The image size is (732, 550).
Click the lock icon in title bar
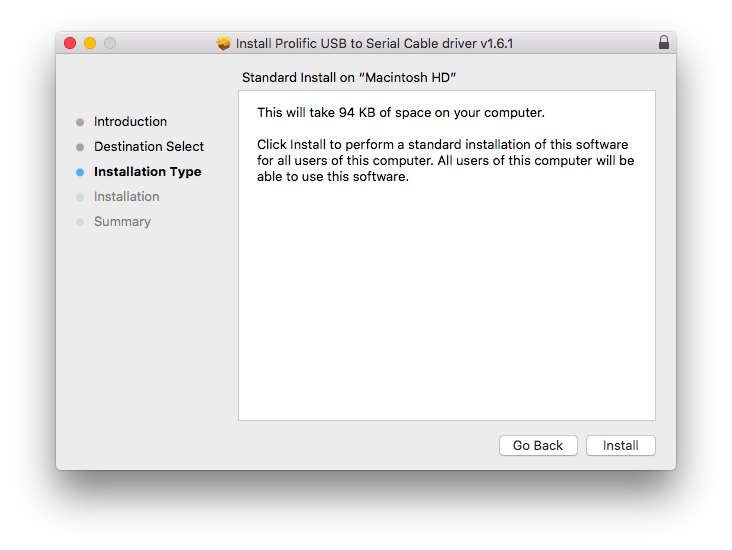coord(663,42)
